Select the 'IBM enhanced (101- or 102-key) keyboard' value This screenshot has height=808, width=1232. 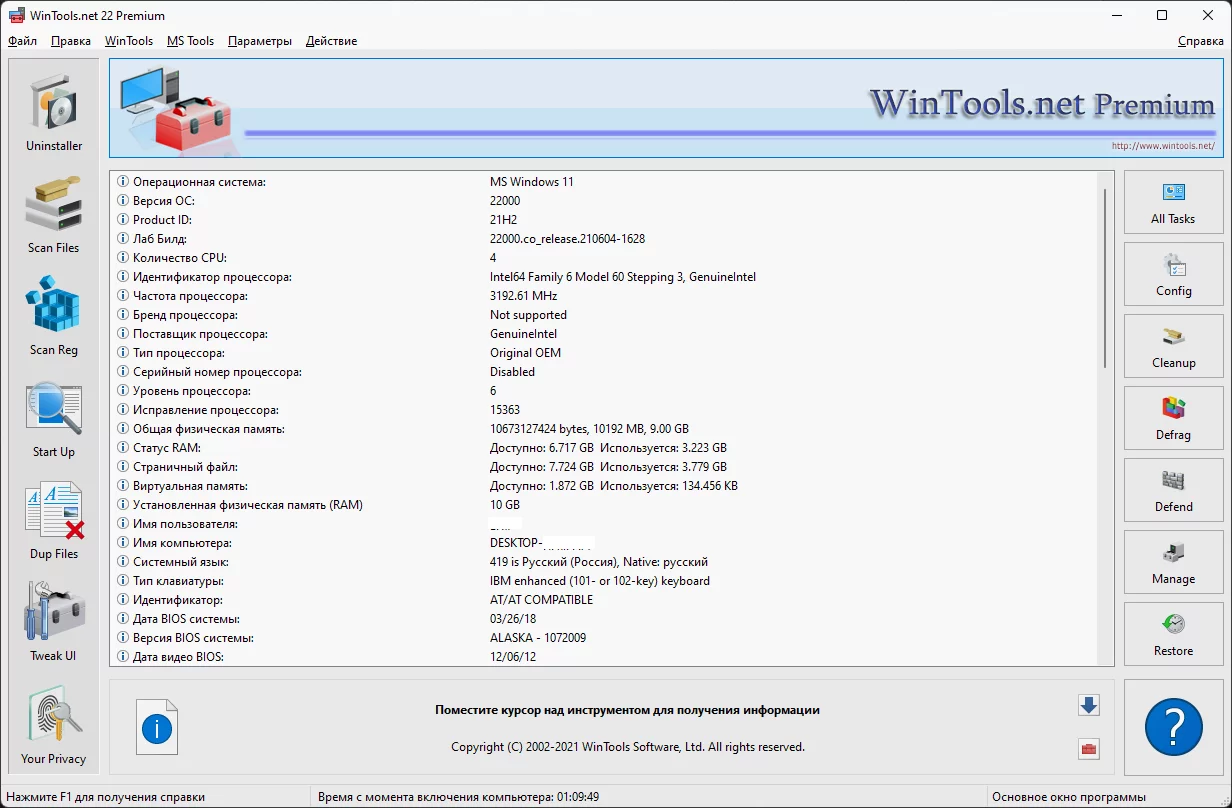[x=600, y=581]
